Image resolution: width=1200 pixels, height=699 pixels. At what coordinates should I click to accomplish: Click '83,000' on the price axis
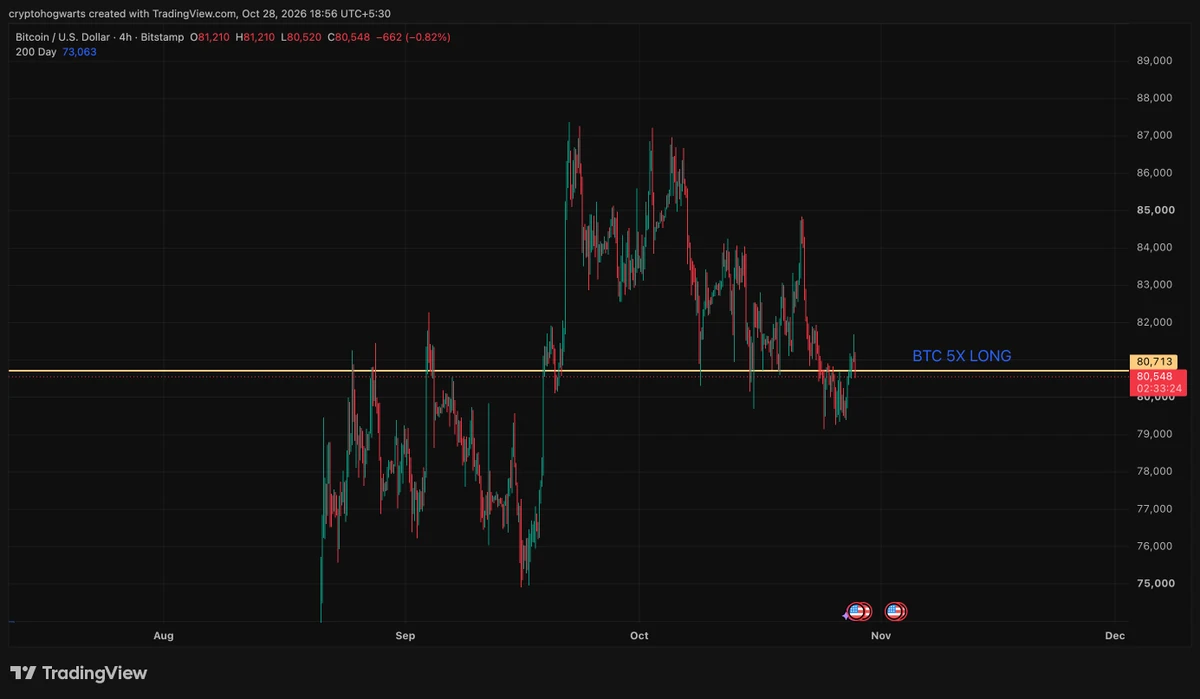pyautogui.click(x=1155, y=285)
